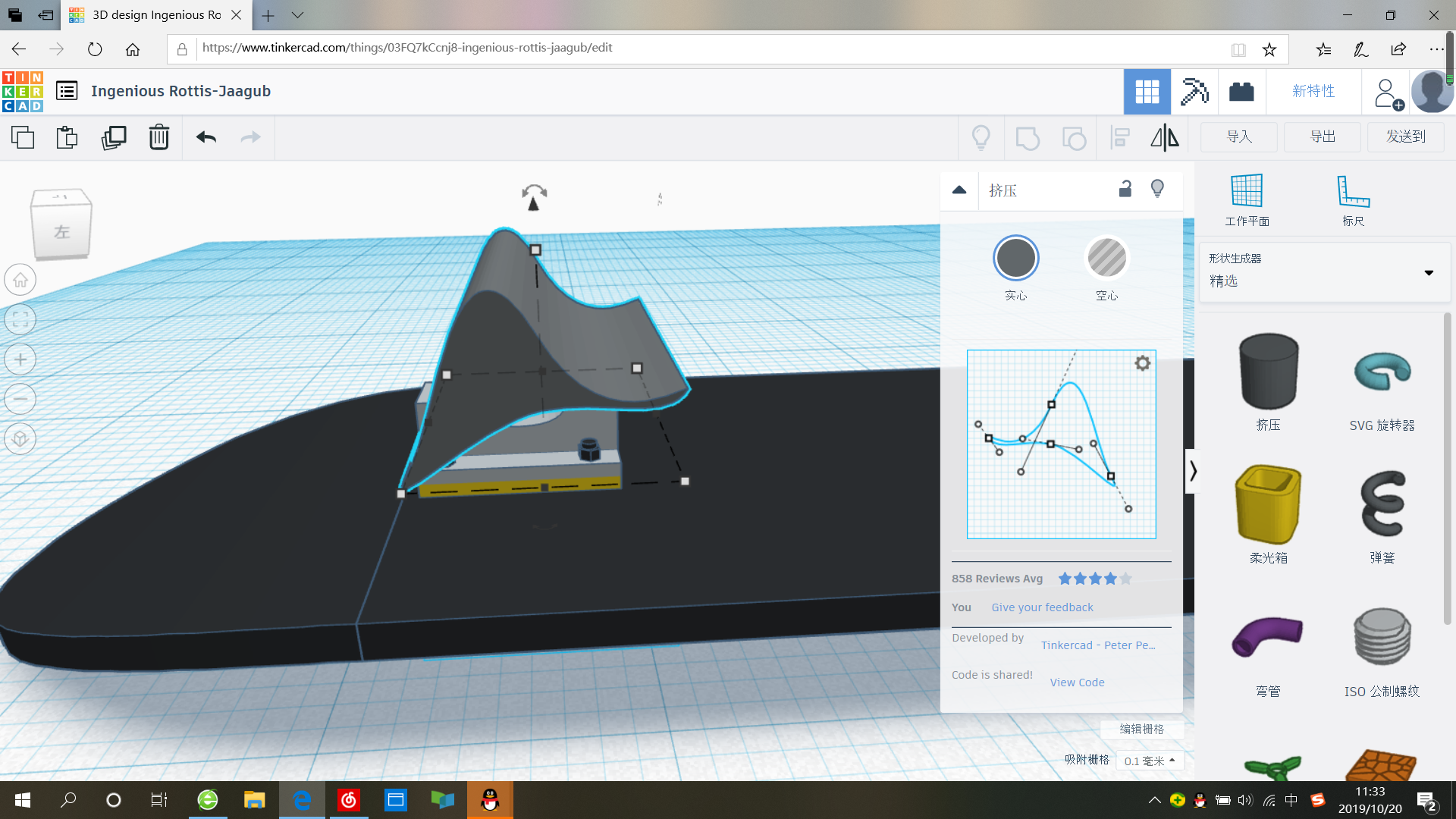Screen dimensions: 1456x819
Task: Open browser tab list dropdown
Action: point(297,15)
